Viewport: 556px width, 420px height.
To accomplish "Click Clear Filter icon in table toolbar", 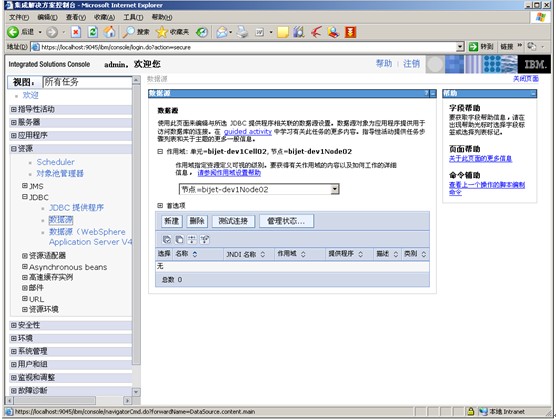I will (x=205, y=239).
